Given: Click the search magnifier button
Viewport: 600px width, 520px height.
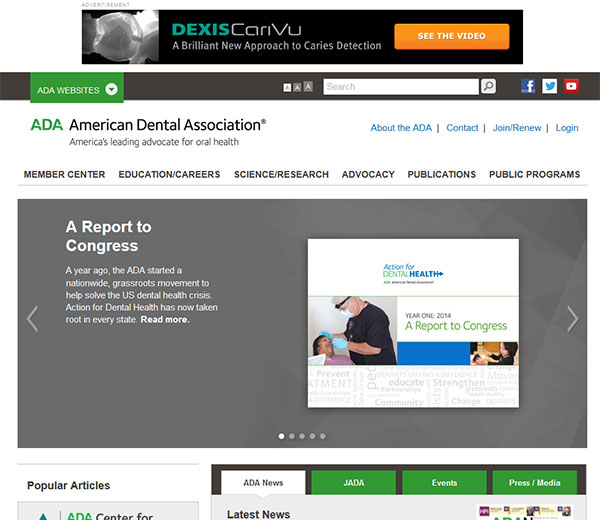Looking at the screenshot, I should pyautogui.click(x=488, y=86).
